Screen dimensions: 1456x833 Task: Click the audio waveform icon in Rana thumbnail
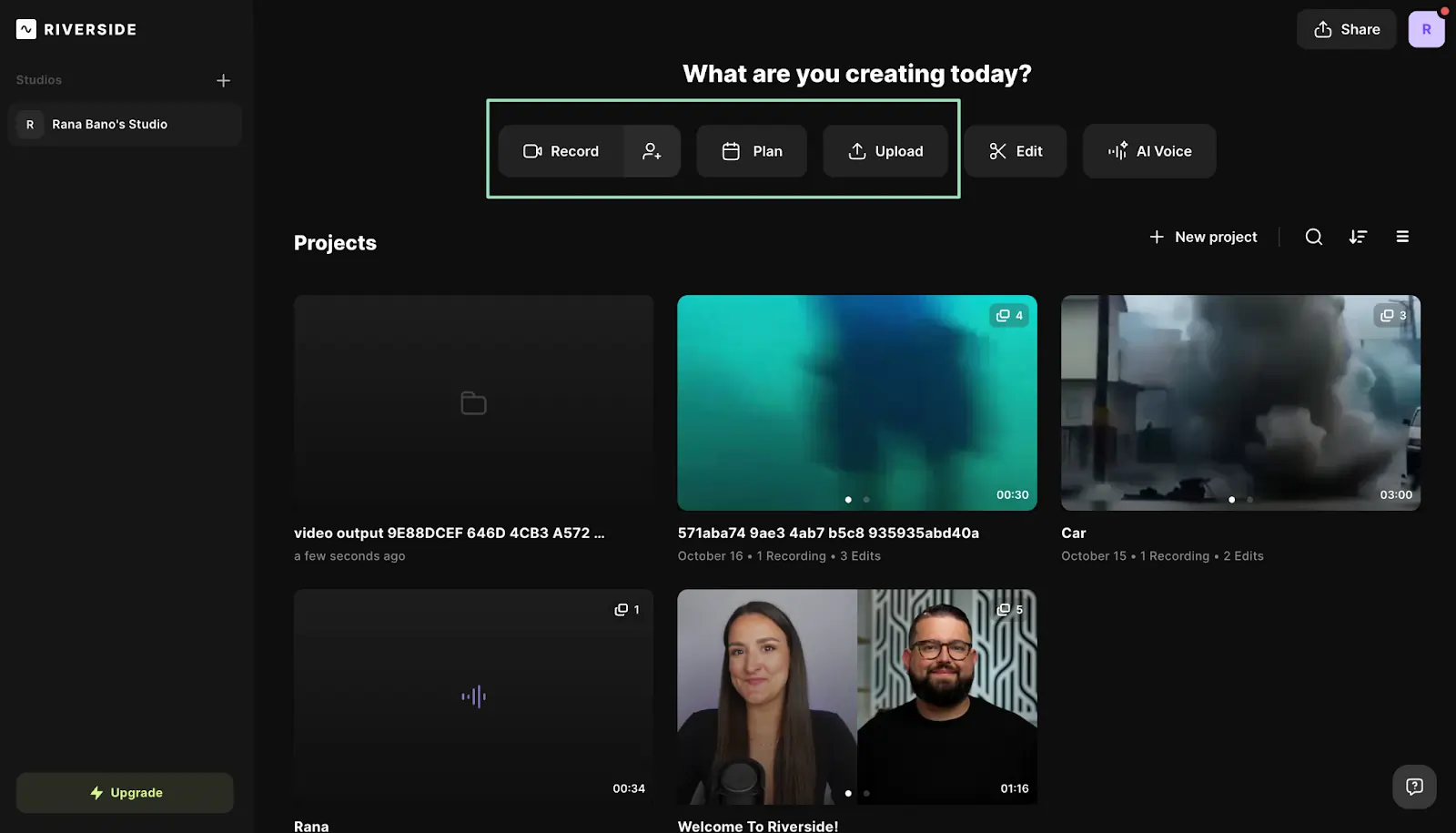[x=473, y=696]
